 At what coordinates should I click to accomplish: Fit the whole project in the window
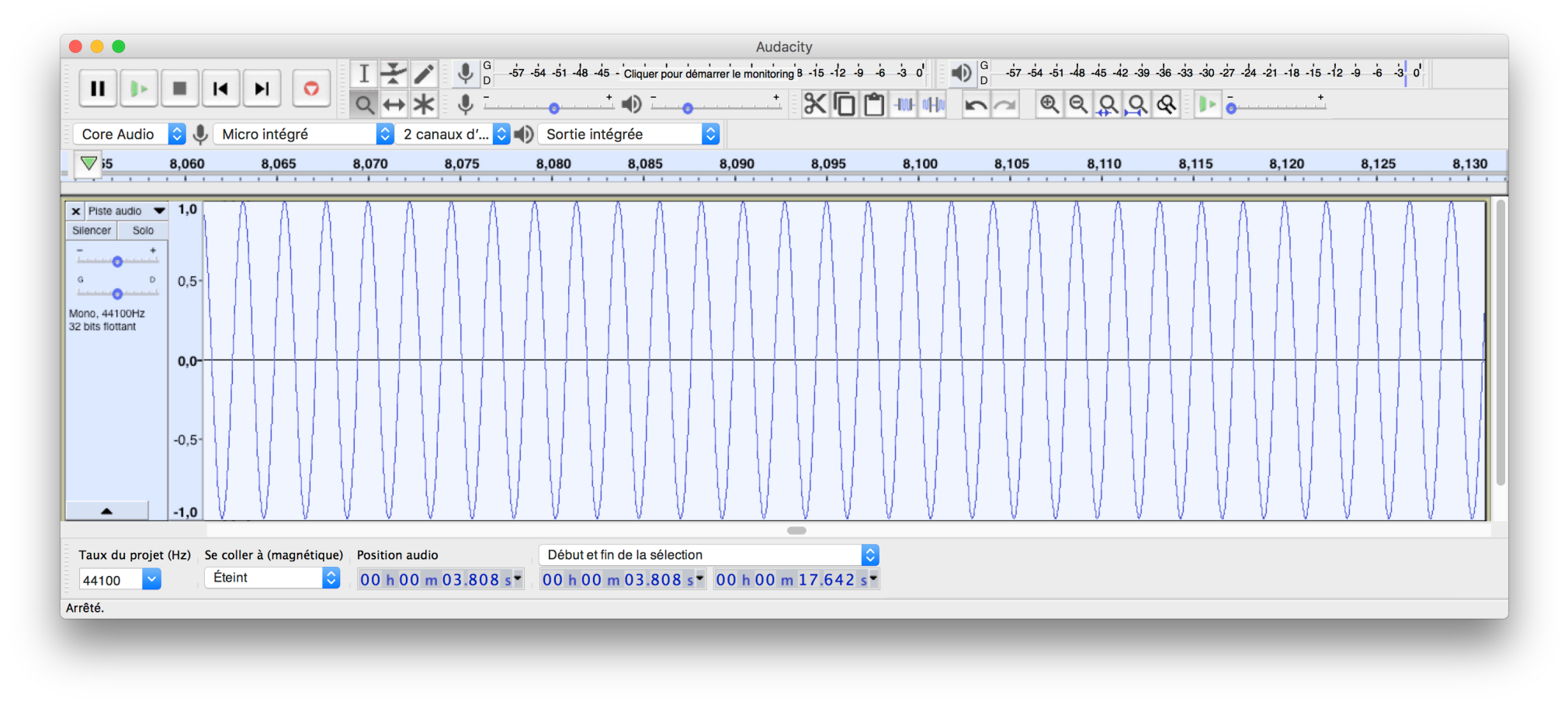coord(1137,104)
